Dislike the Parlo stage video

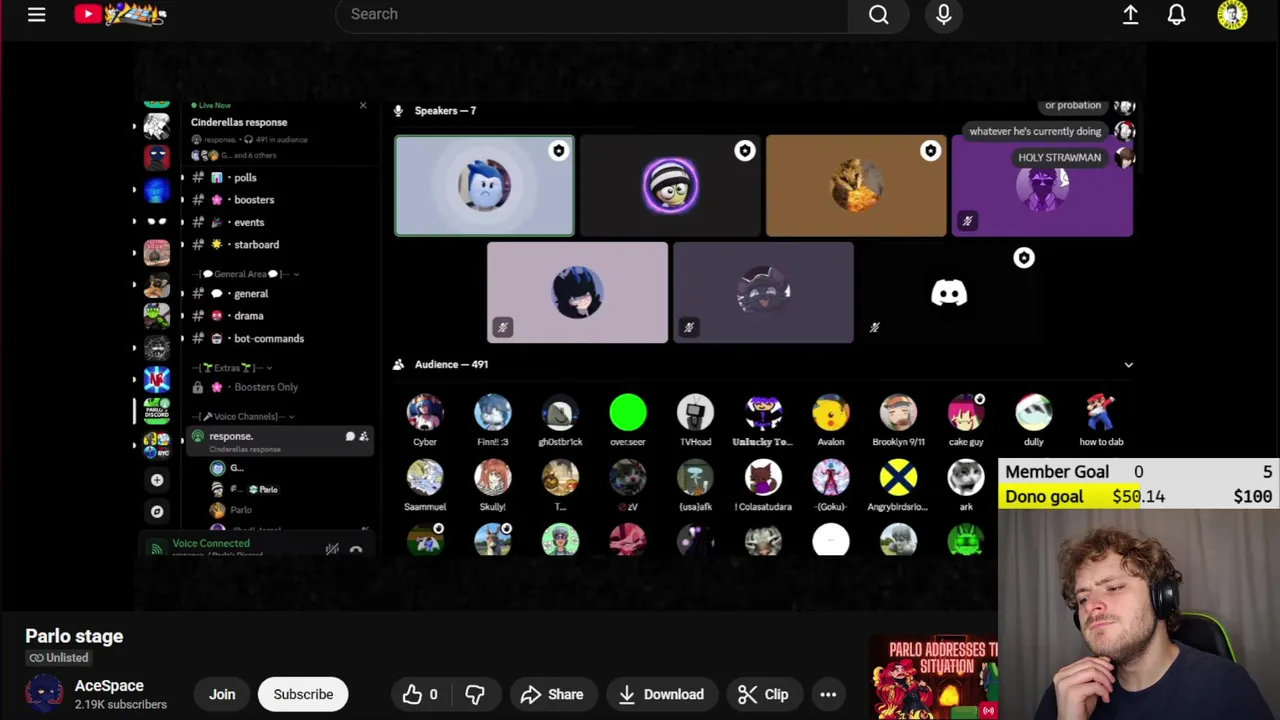click(475, 694)
